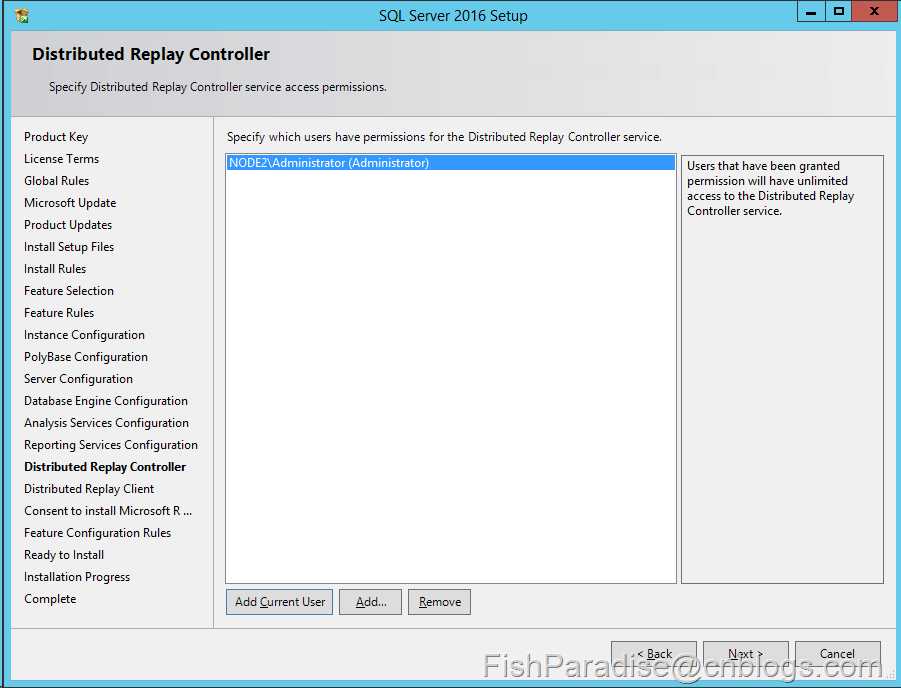Click the Distributed Replay Client step
This screenshot has height=688, width=901.
pos(89,489)
